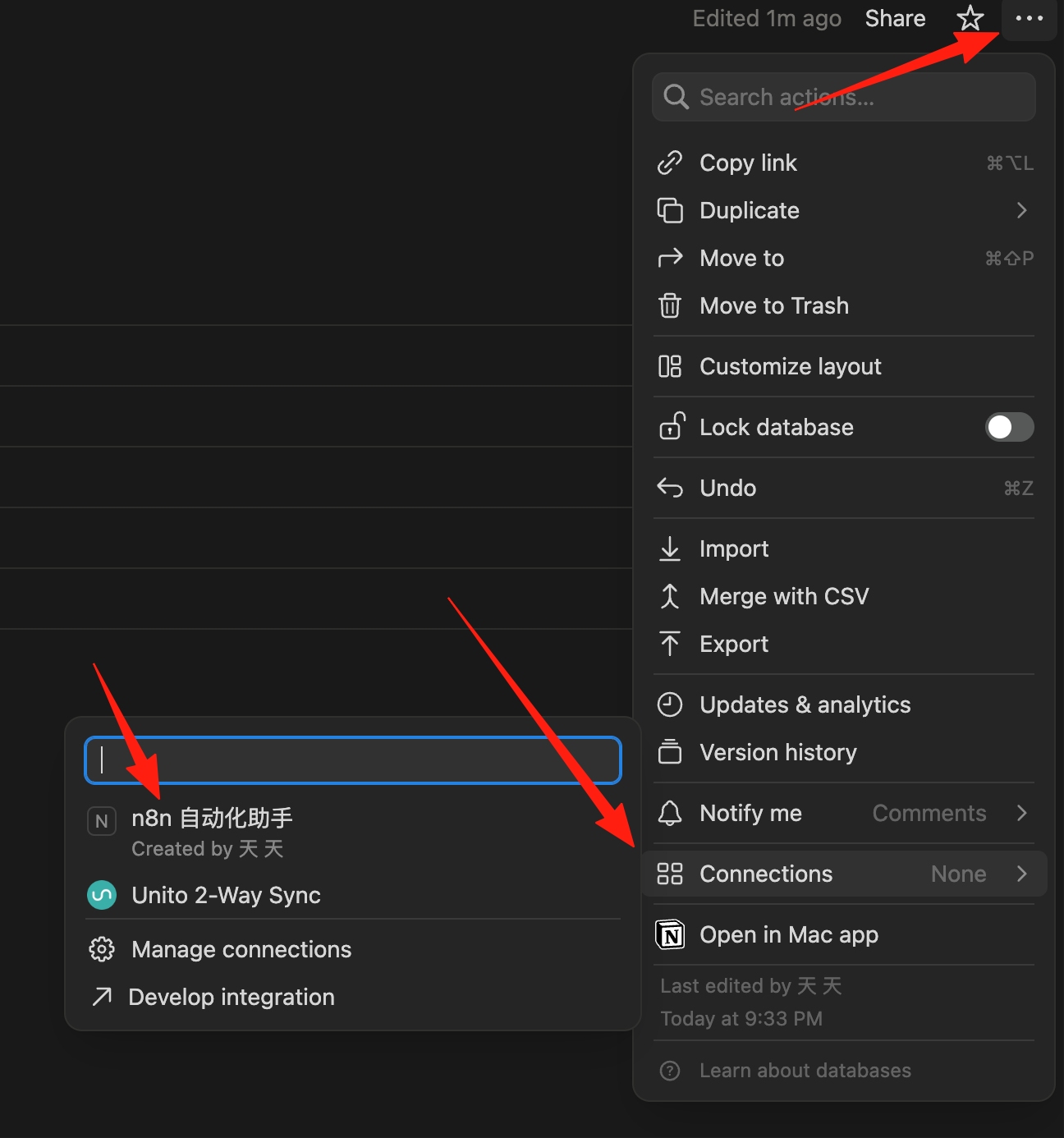Click the Customize layout icon
Screen dimensions: 1064x1138
tap(670, 366)
